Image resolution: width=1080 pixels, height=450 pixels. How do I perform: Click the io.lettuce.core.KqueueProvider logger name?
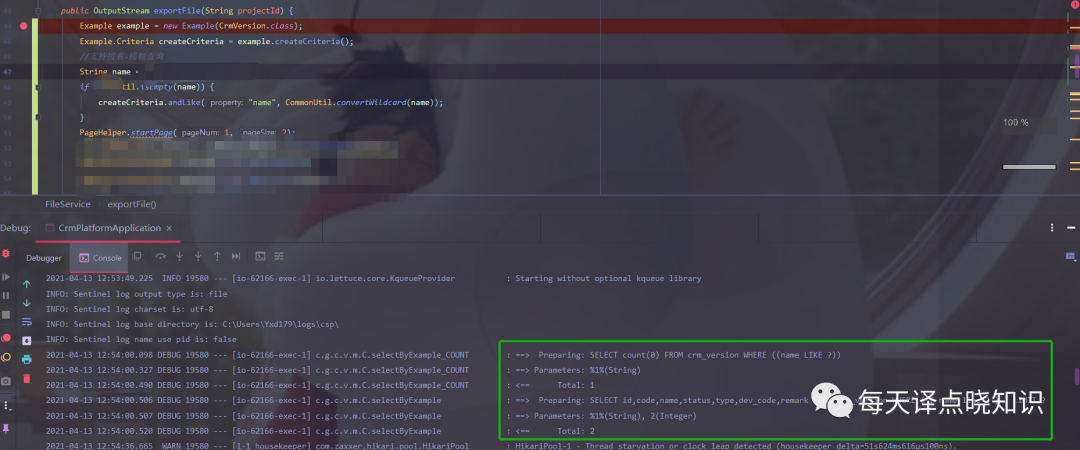click(x=385, y=278)
